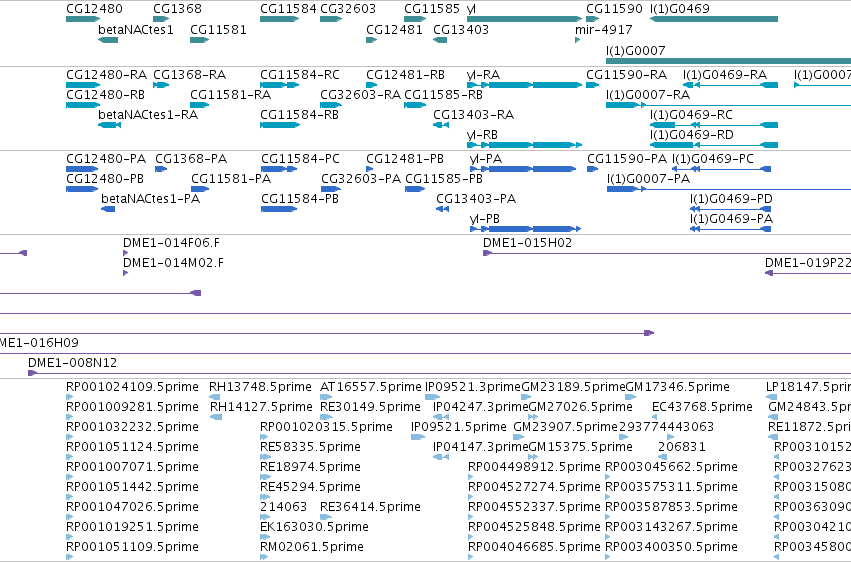
Task: Select the long yl gene bar
Action: click(x=524, y=19)
